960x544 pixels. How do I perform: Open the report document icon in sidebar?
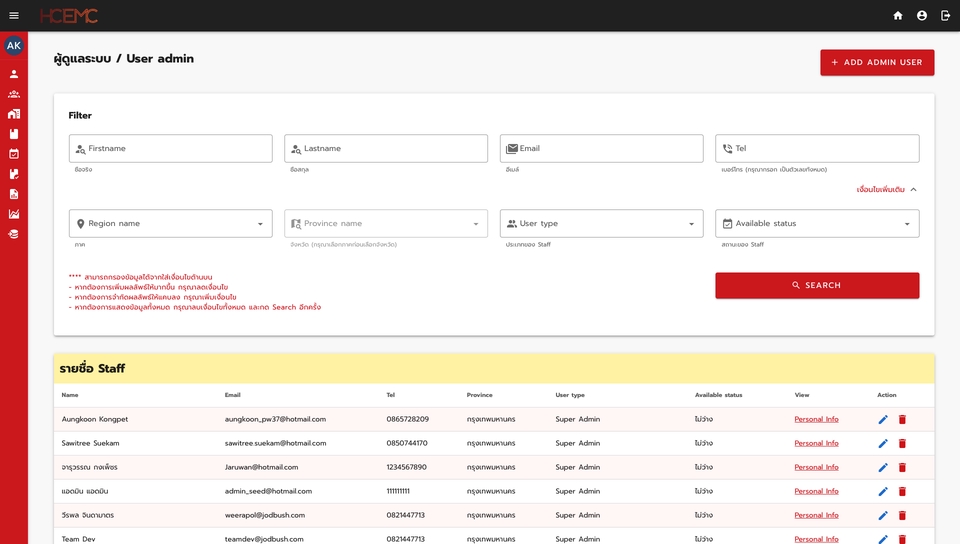13,194
